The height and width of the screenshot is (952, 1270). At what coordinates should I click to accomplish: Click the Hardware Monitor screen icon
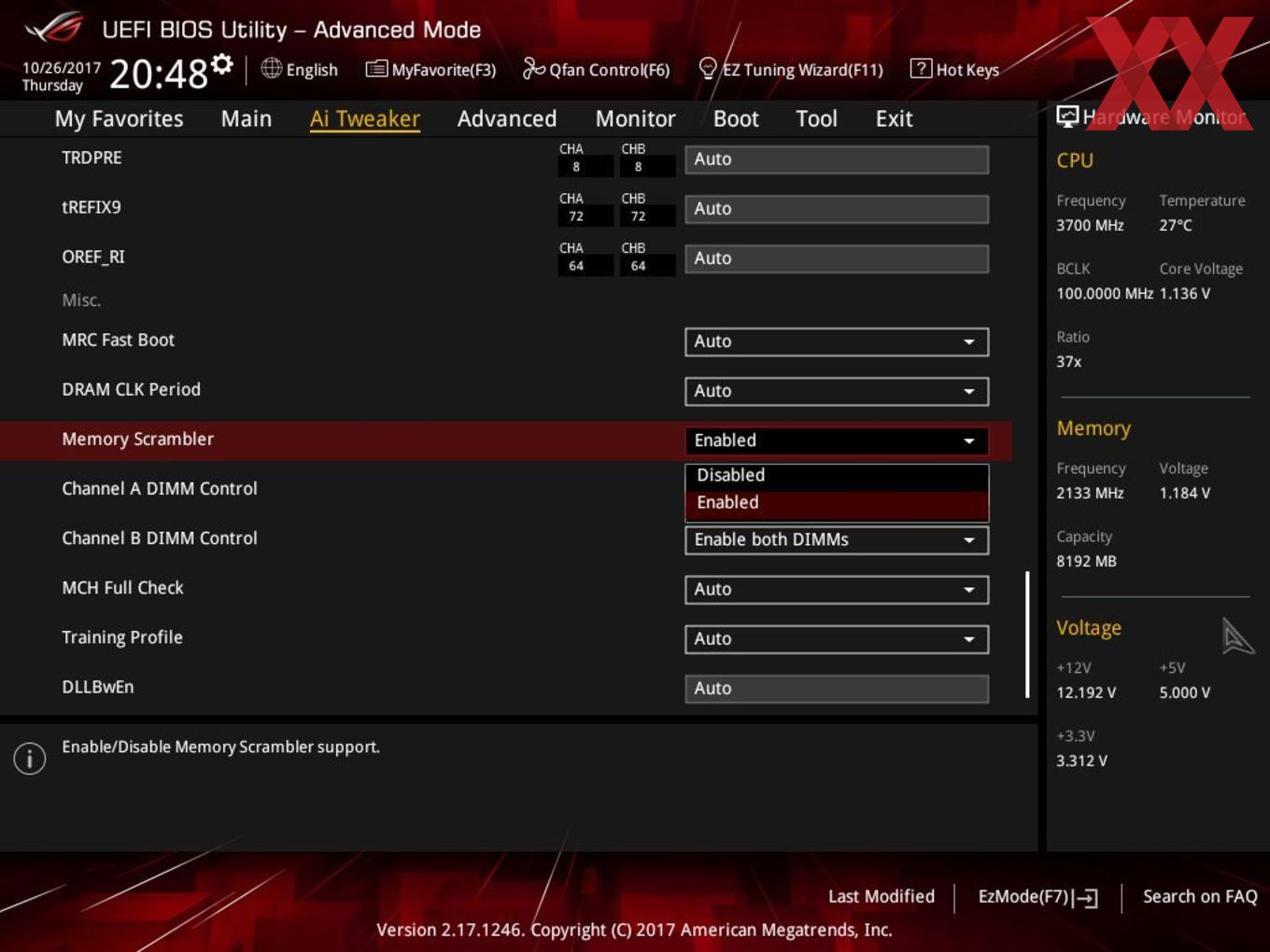pyautogui.click(x=1066, y=117)
